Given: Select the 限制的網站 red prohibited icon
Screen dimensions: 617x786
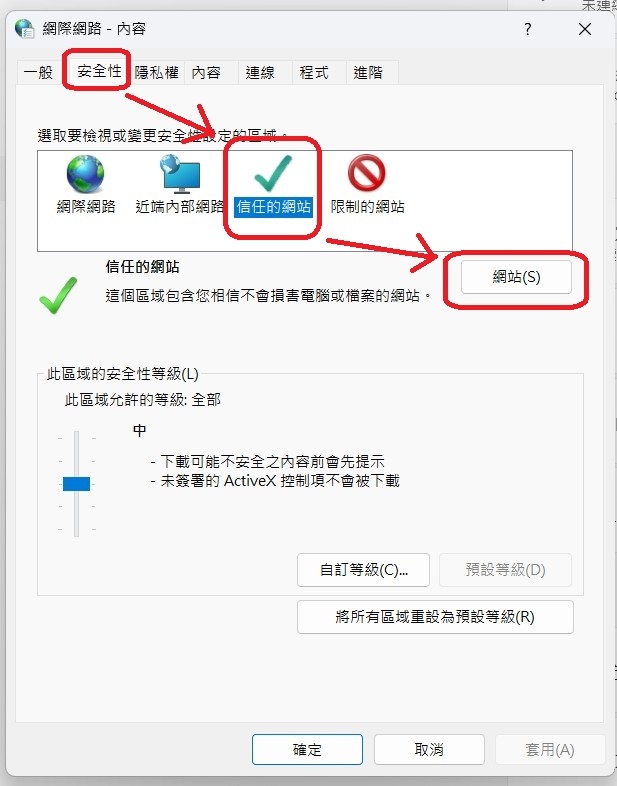Looking at the screenshot, I should 366,173.
